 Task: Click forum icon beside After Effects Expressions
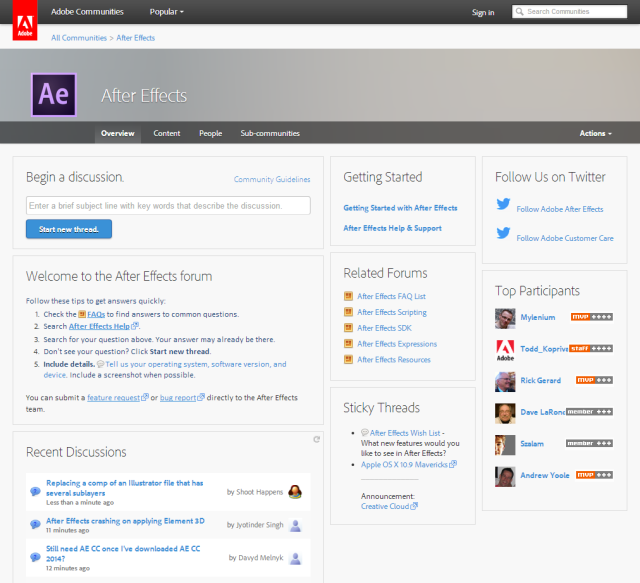(x=348, y=343)
